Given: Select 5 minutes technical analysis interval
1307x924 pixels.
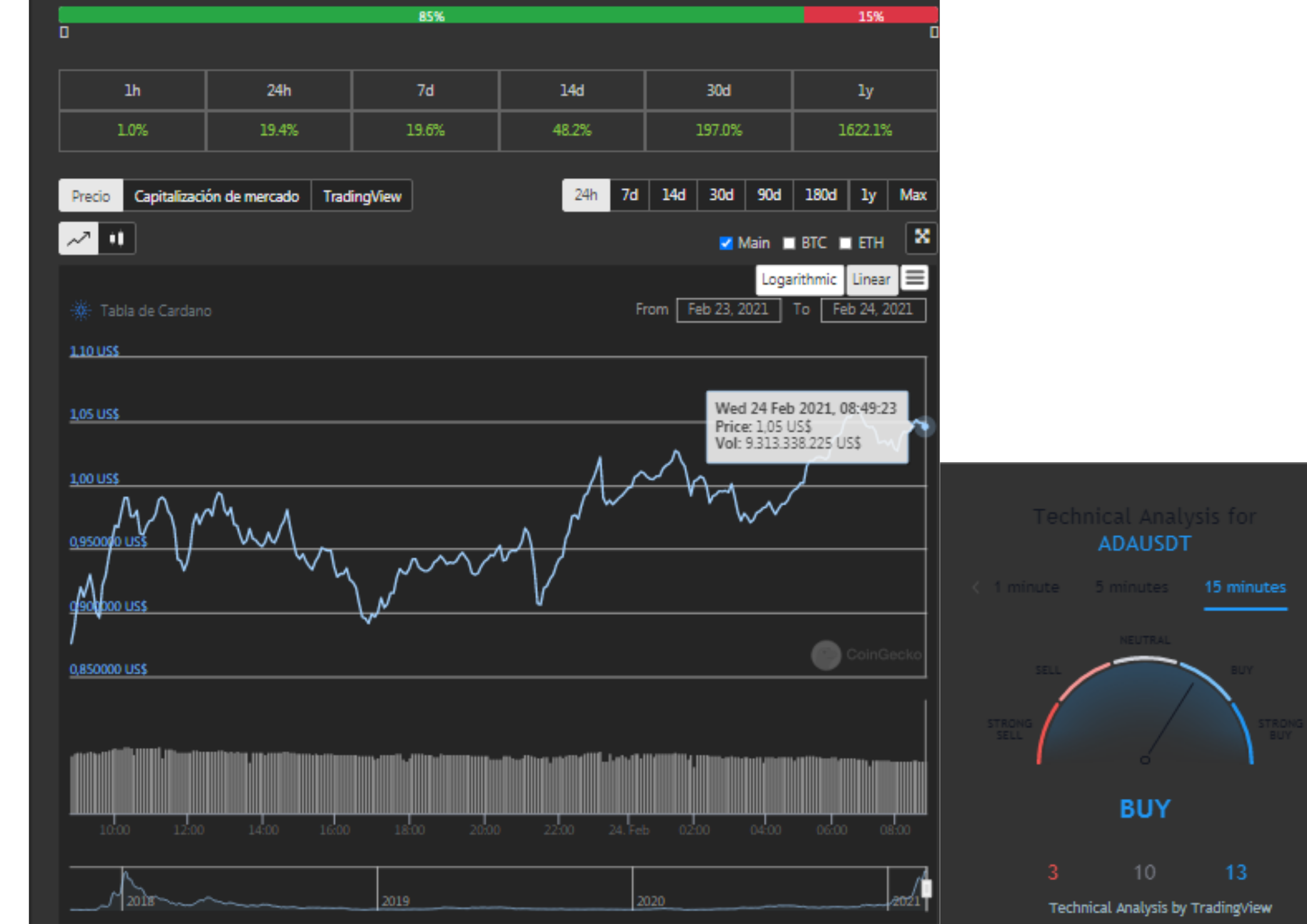Looking at the screenshot, I should [x=1132, y=587].
